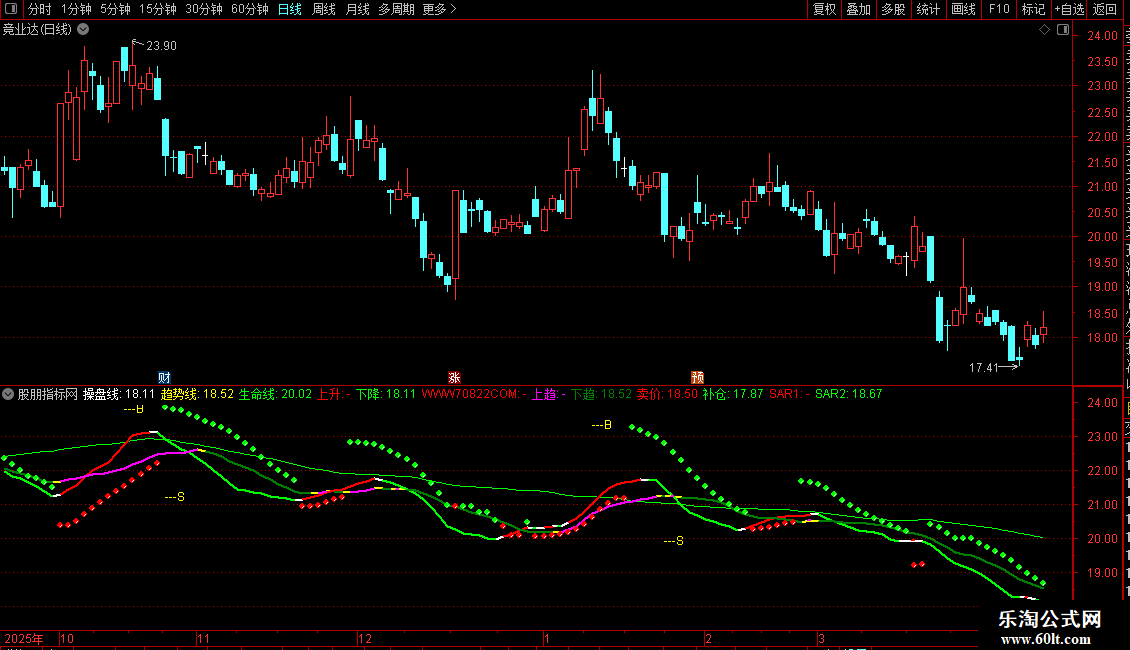
Task: Select the 5分钟 period tab
Action: (x=115, y=9)
